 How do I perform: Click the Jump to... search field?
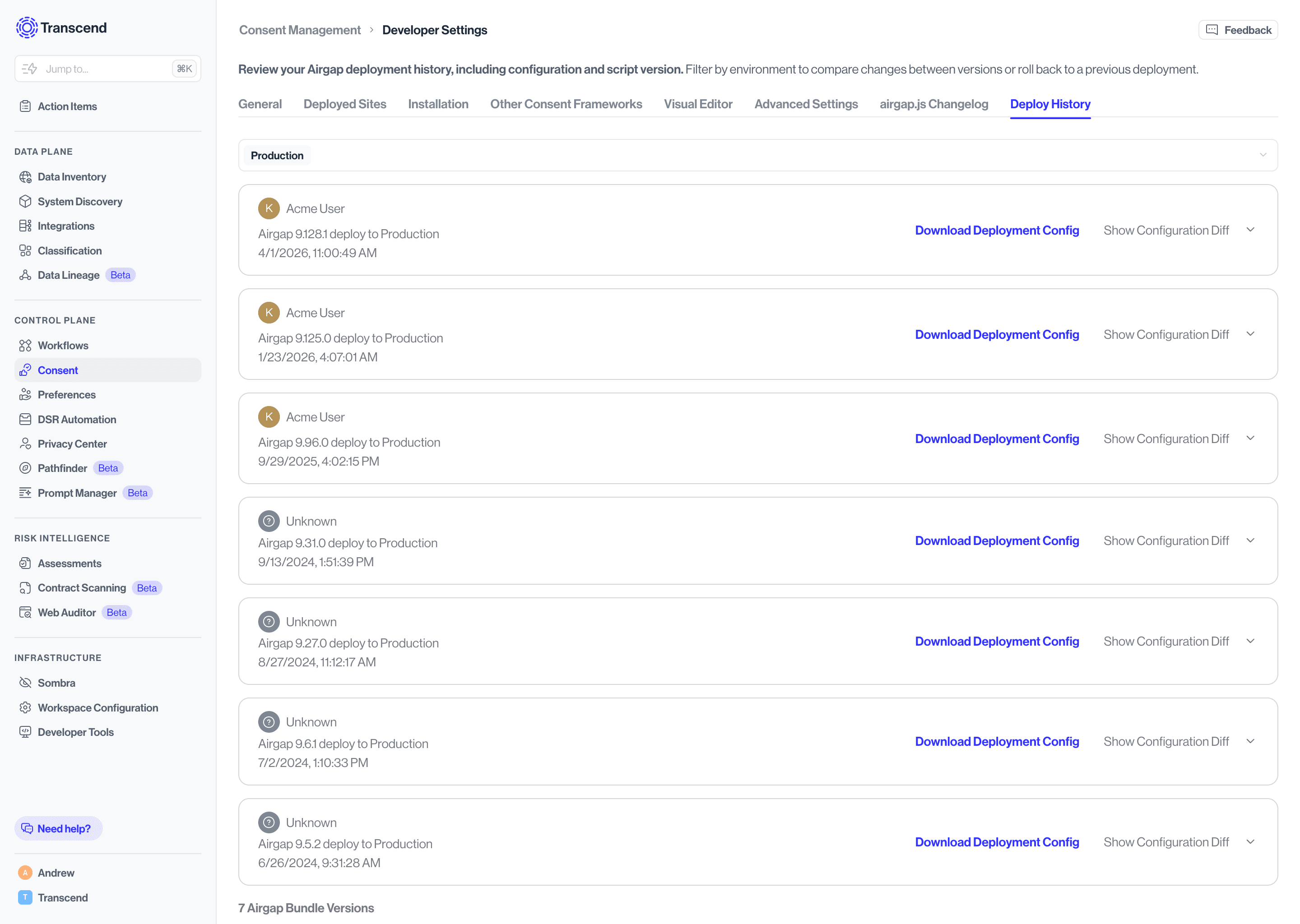tap(107, 69)
